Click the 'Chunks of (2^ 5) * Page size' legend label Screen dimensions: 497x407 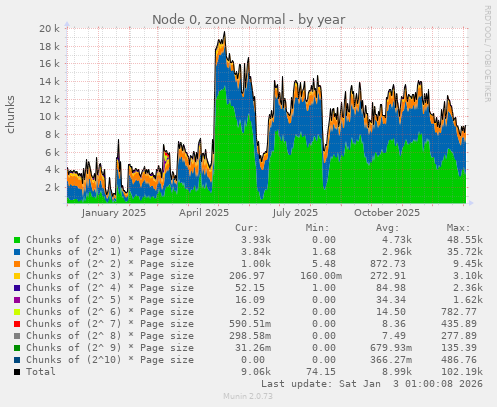pyautogui.click(x=110, y=300)
